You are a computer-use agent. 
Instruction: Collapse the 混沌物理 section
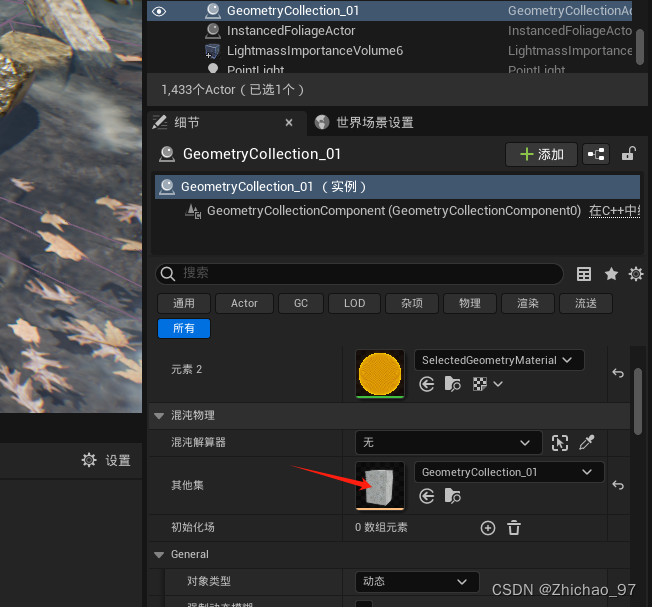(159, 415)
